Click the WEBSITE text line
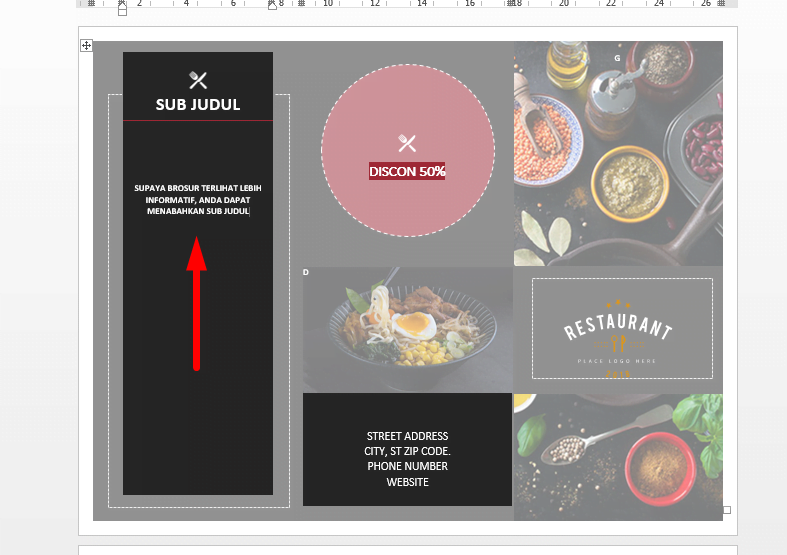Image resolution: width=787 pixels, height=555 pixels. click(x=407, y=482)
